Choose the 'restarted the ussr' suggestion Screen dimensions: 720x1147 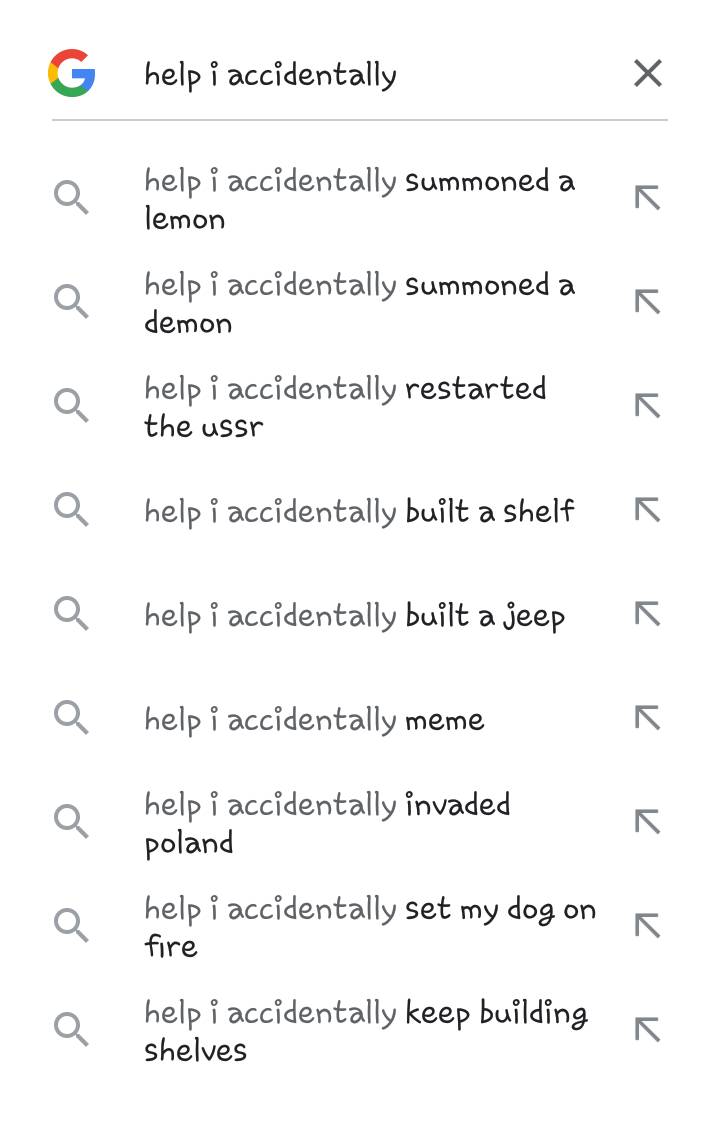click(x=345, y=406)
